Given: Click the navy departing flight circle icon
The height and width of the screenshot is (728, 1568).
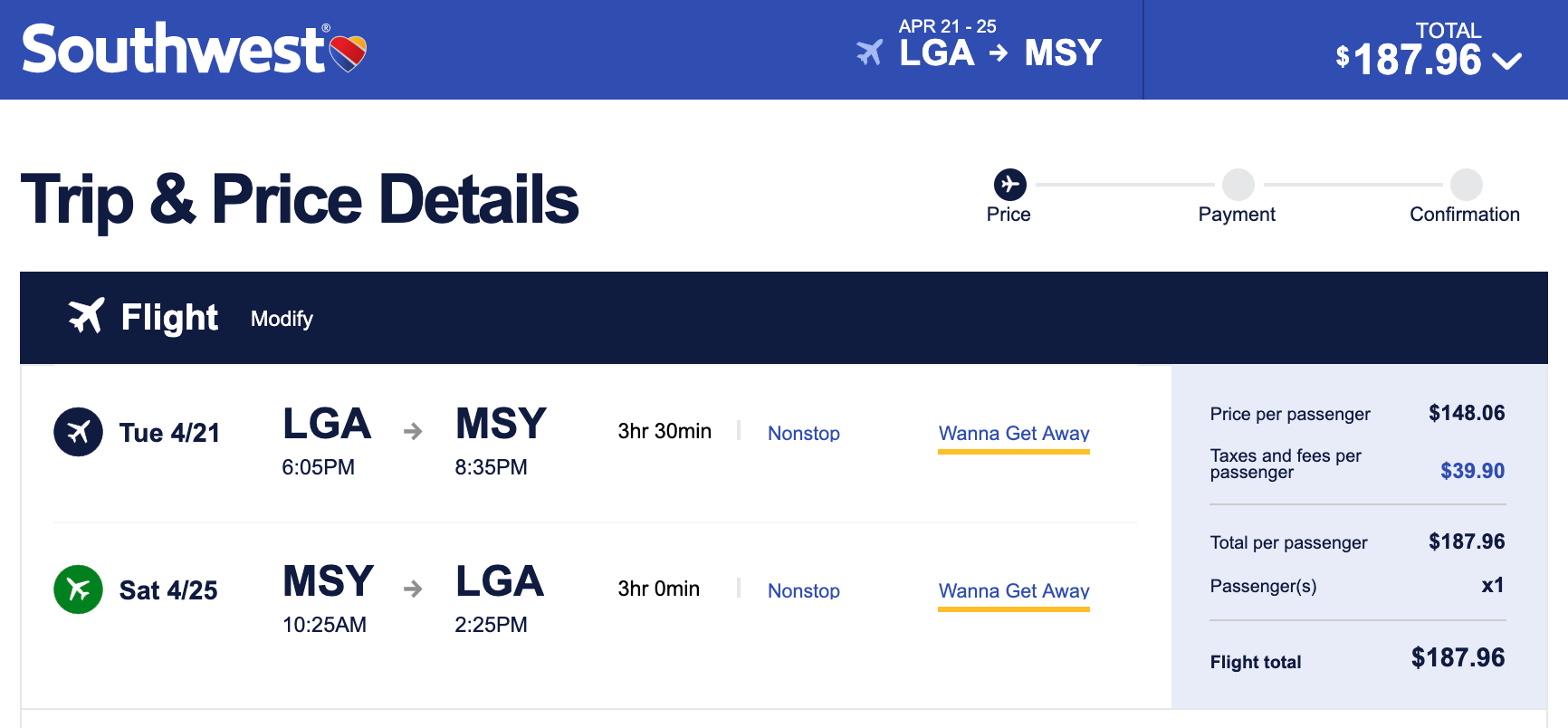Looking at the screenshot, I should (79, 432).
